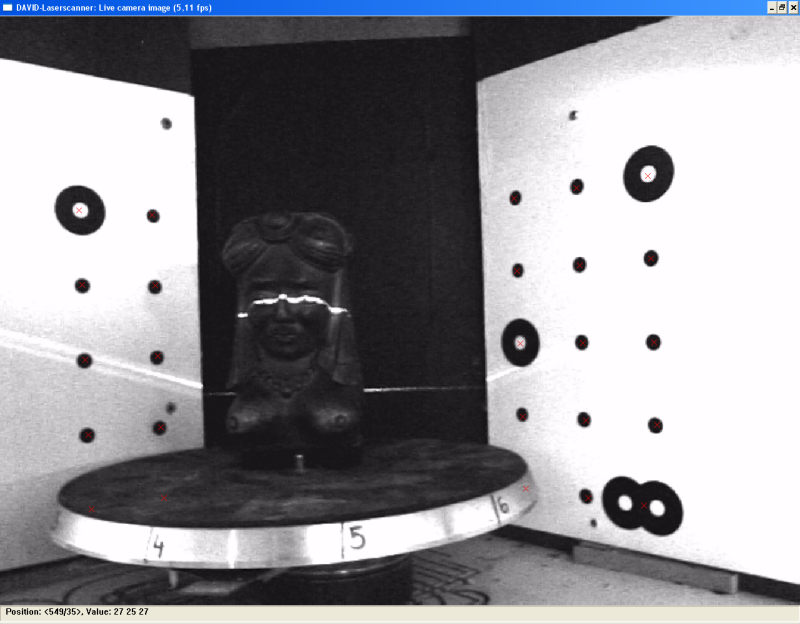Click the double-ring marker at bottom right
This screenshot has height=624, width=800.
(x=642, y=505)
